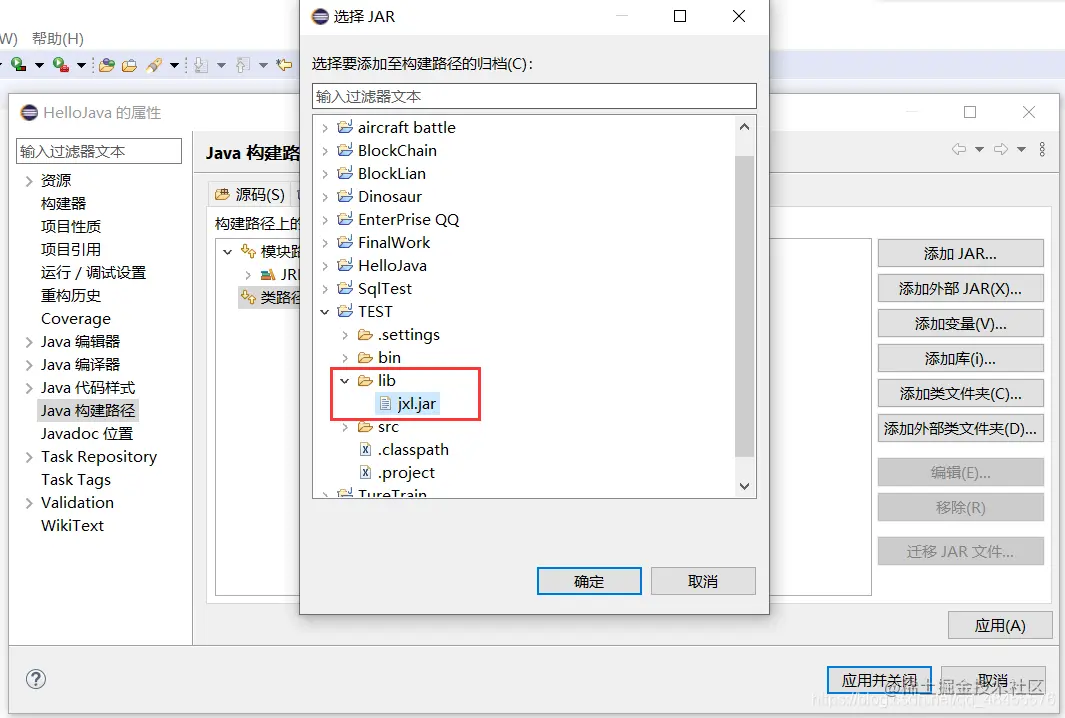Open the Coverage run dropdown arrow
The image size is (1065, 718).
click(x=39, y=65)
